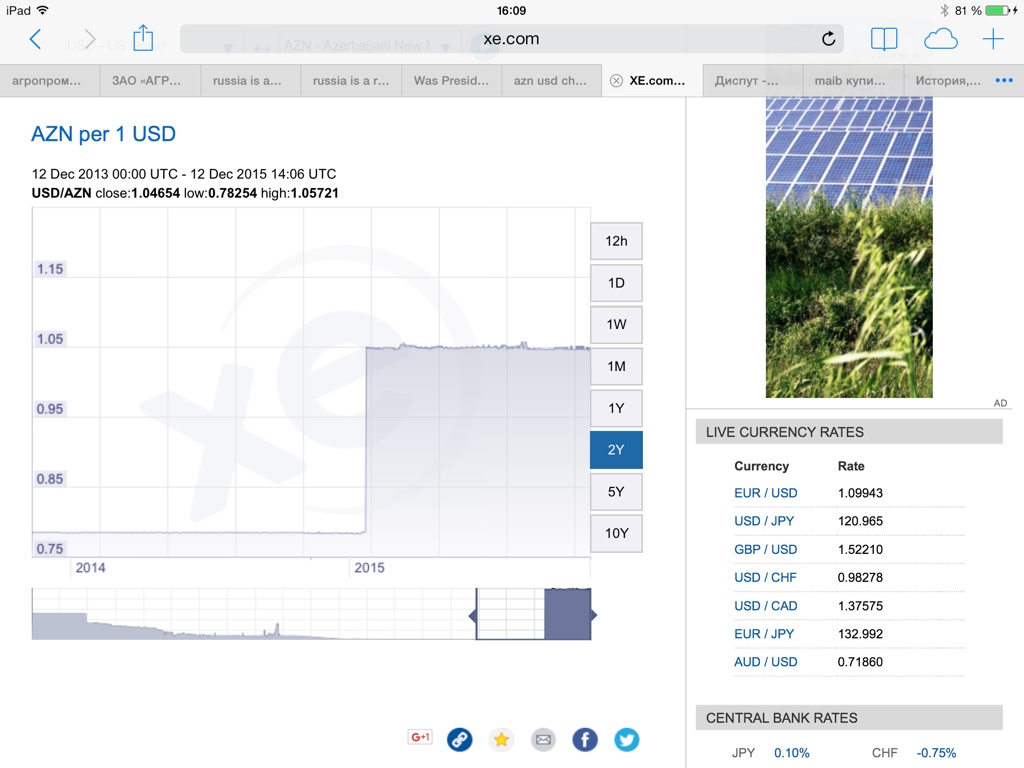The height and width of the screenshot is (768, 1024).
Task: Bookmark chart with star icon
Action: (502, 739)
